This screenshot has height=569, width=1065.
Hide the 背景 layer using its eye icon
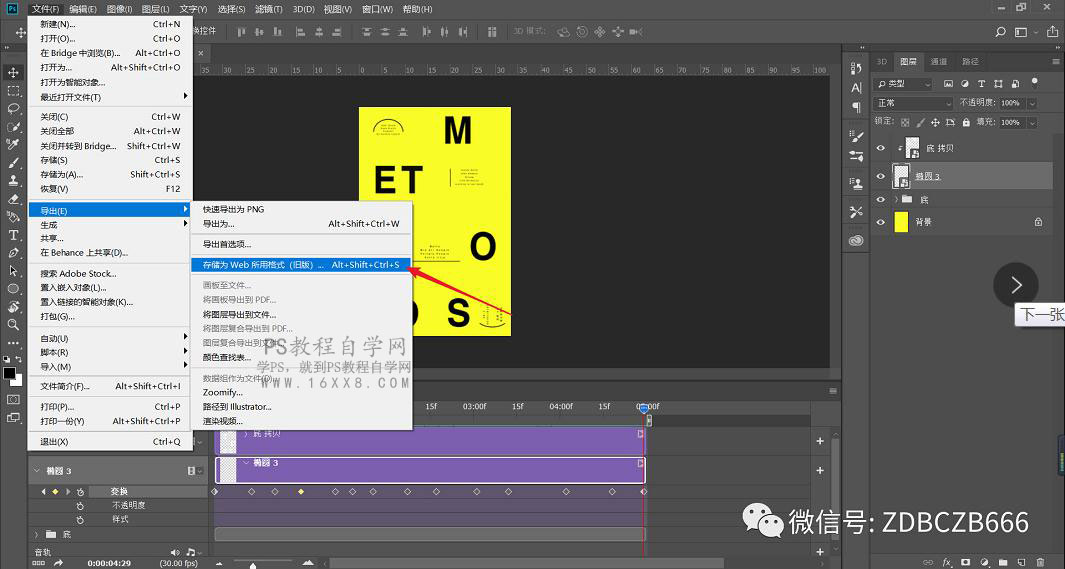(x=881, y=222)
